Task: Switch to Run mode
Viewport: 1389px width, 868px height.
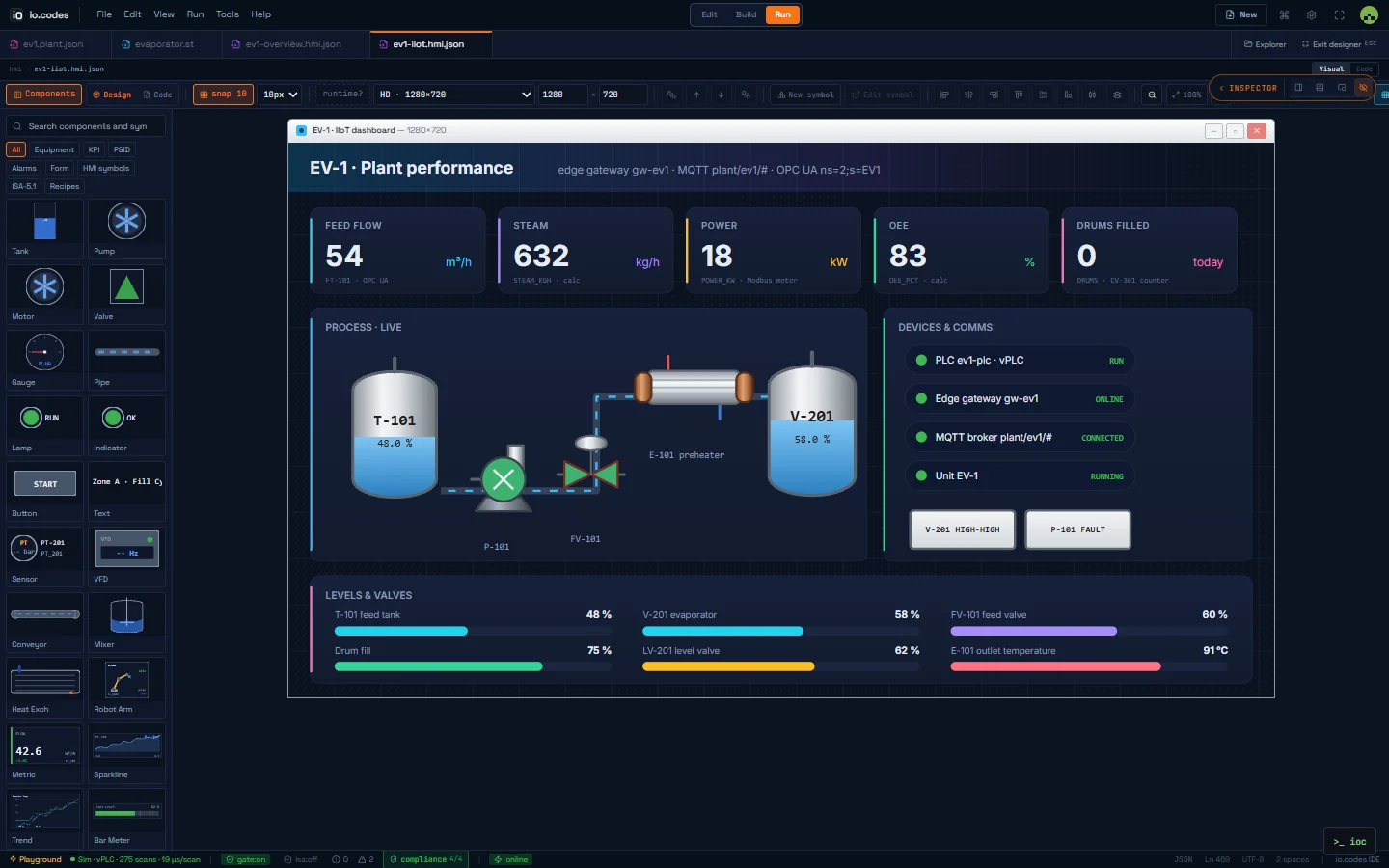Action: tap(782, 14)
